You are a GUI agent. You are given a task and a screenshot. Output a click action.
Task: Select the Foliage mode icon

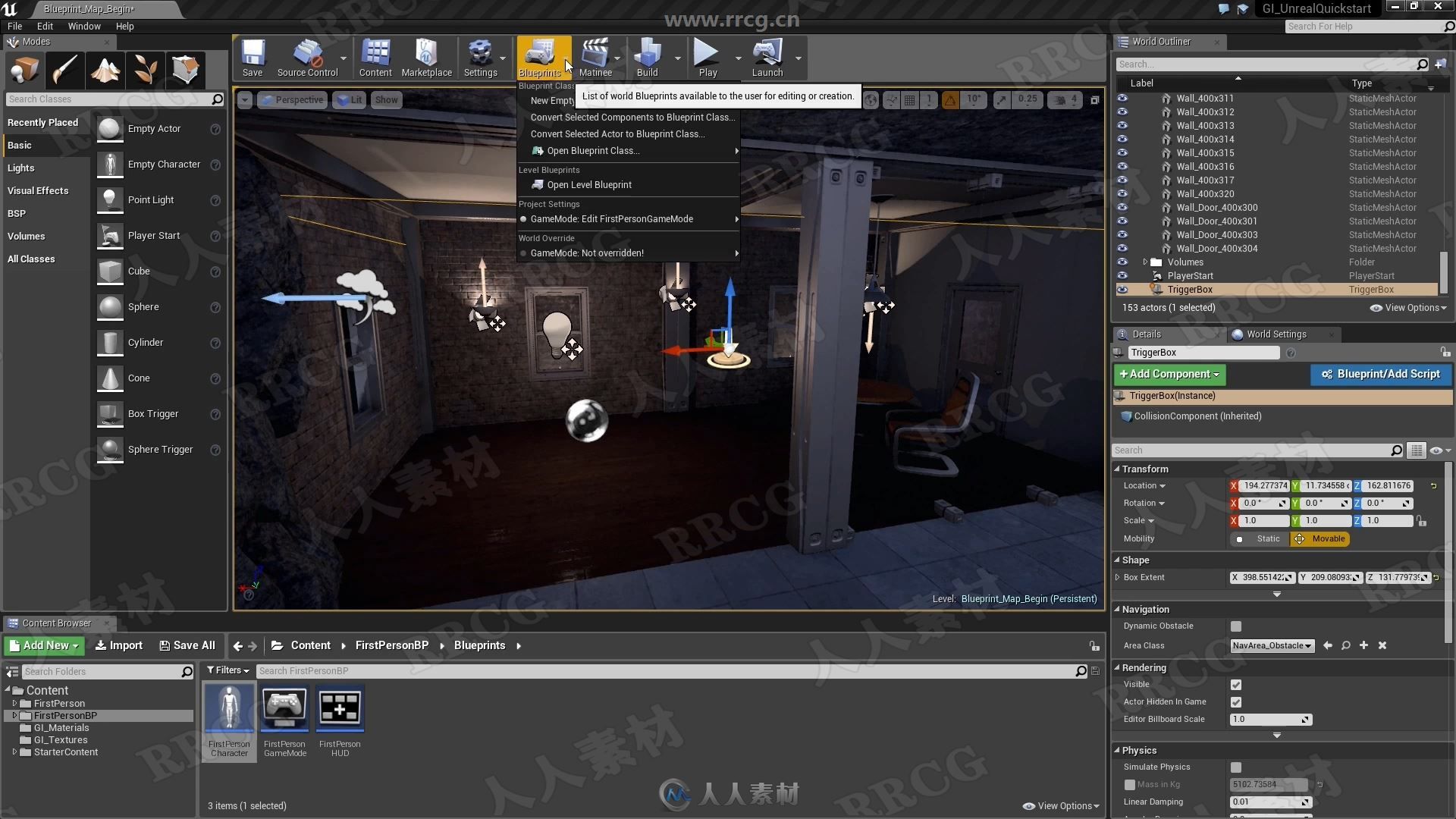coord(145,70)
